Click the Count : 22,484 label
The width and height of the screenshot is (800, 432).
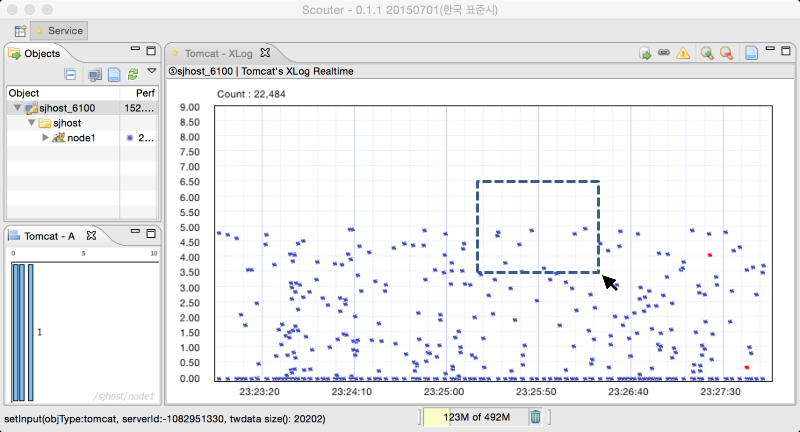[251, 94]
